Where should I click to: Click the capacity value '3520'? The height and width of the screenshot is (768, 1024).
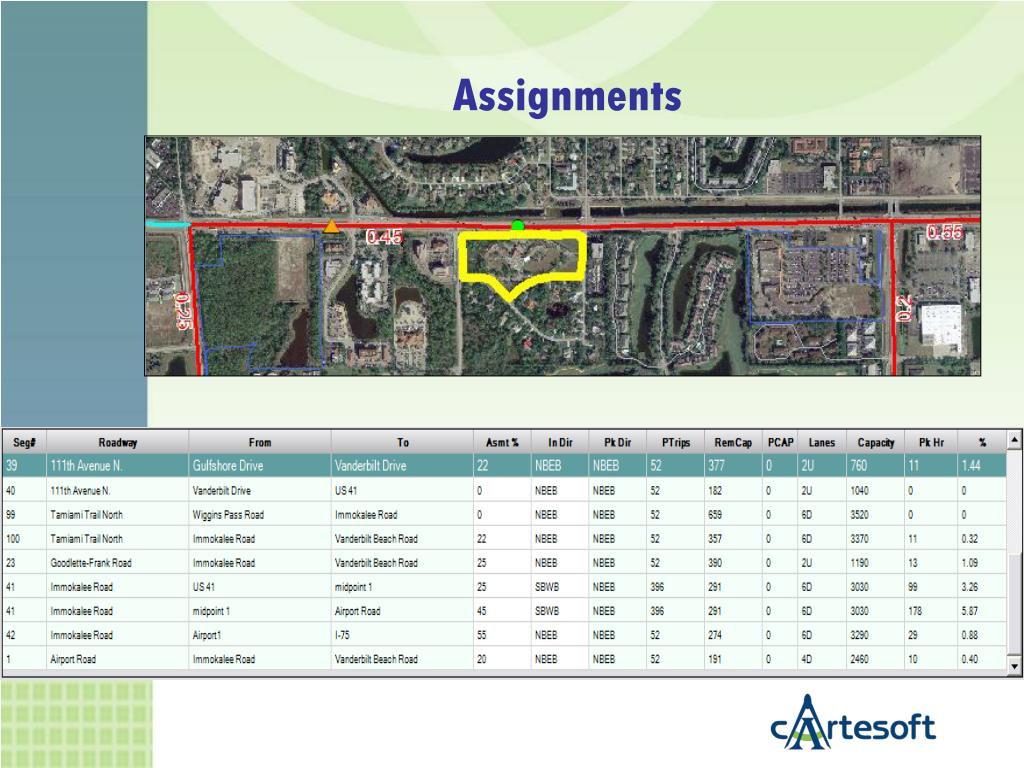click(x=876, y=515)
